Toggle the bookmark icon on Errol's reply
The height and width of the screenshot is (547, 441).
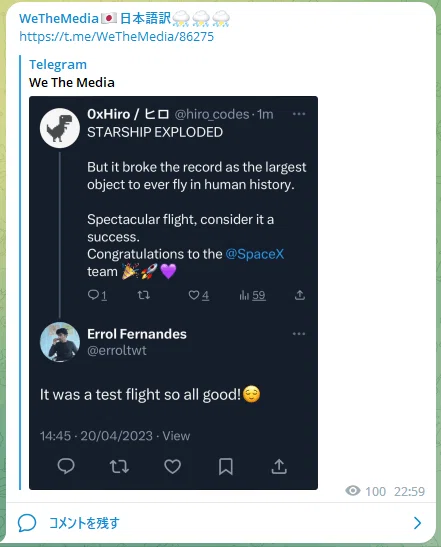click(226, 466)
